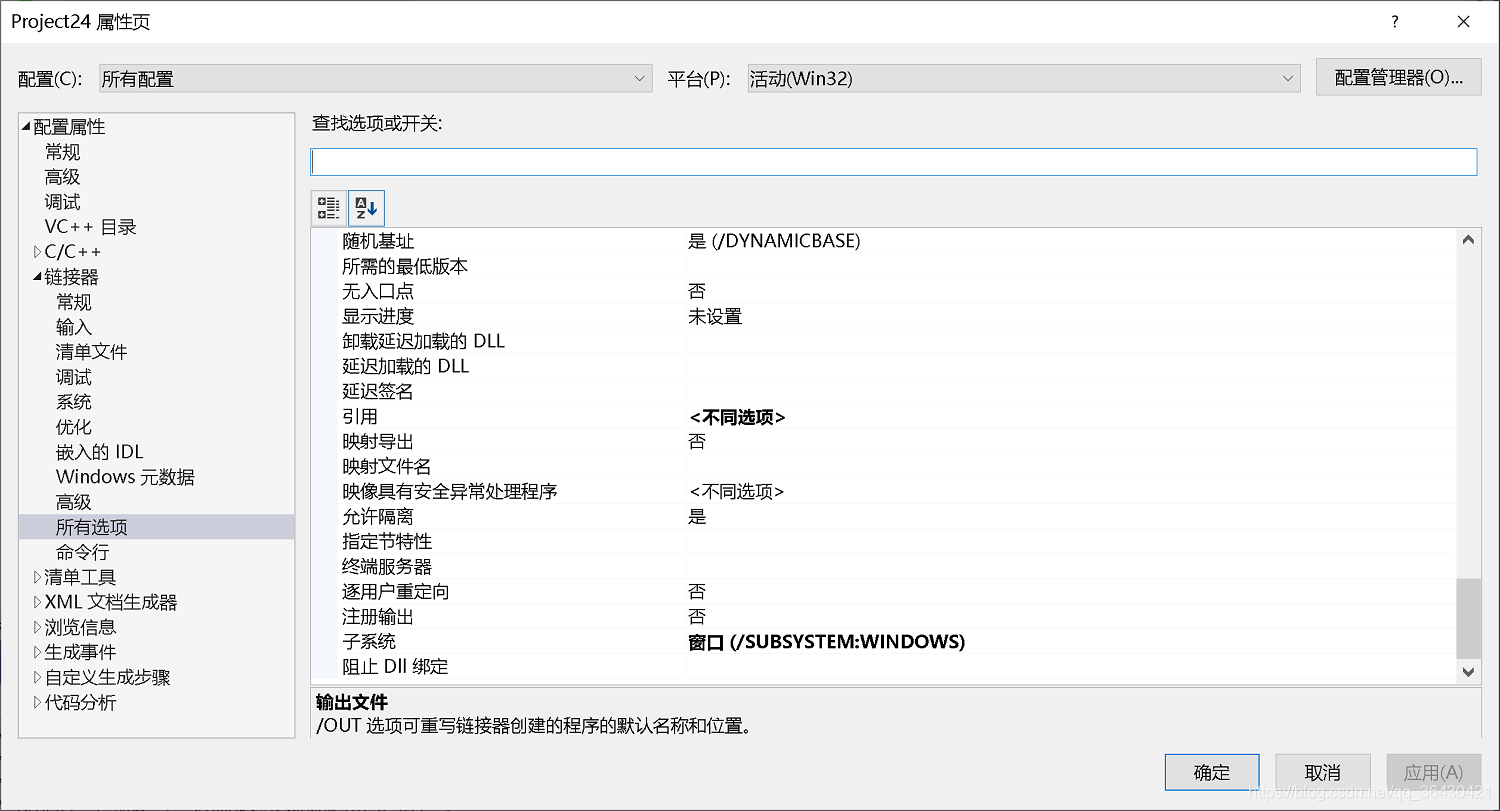1500x811 pixels.
Task: Select 优化 tree item
Action: pos(74,427)
